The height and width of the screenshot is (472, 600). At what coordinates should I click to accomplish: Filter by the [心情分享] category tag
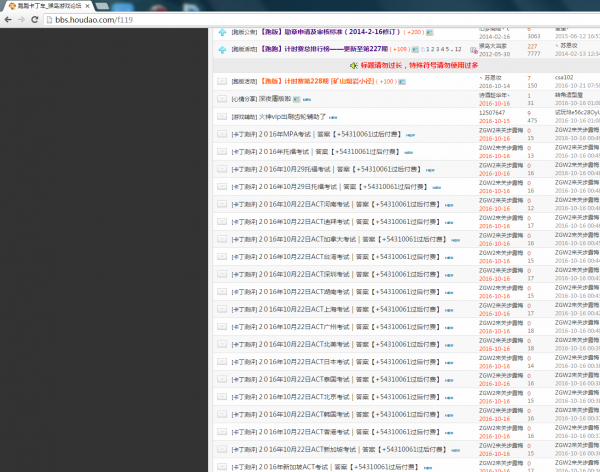coord(244,99)
